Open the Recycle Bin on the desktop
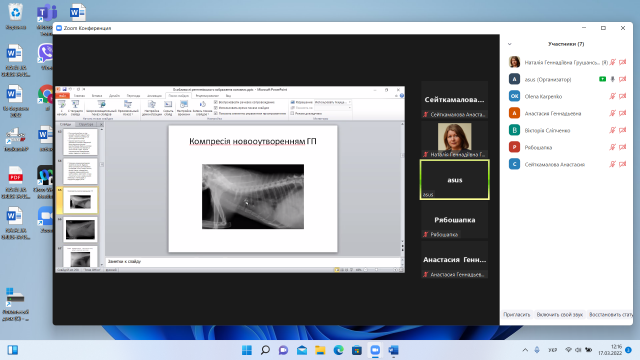Image resolution: width=640 pixels, height=360 pixels. pos(16,16)
